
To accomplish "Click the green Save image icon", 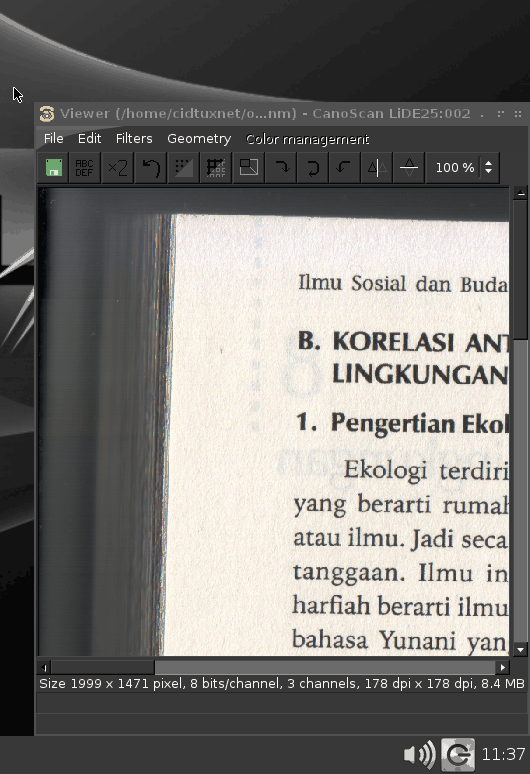I will 54,168.
